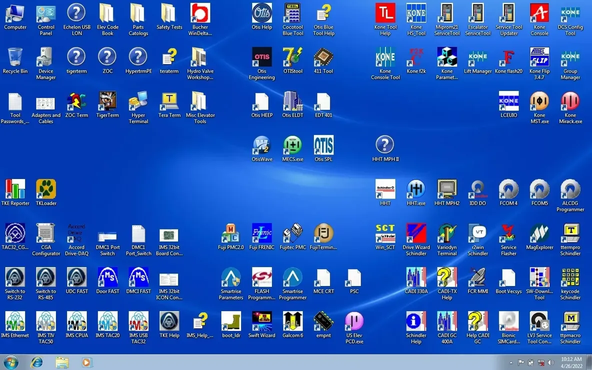
Task: Open the ZOC Term shortcut
Action: point(77,104)
